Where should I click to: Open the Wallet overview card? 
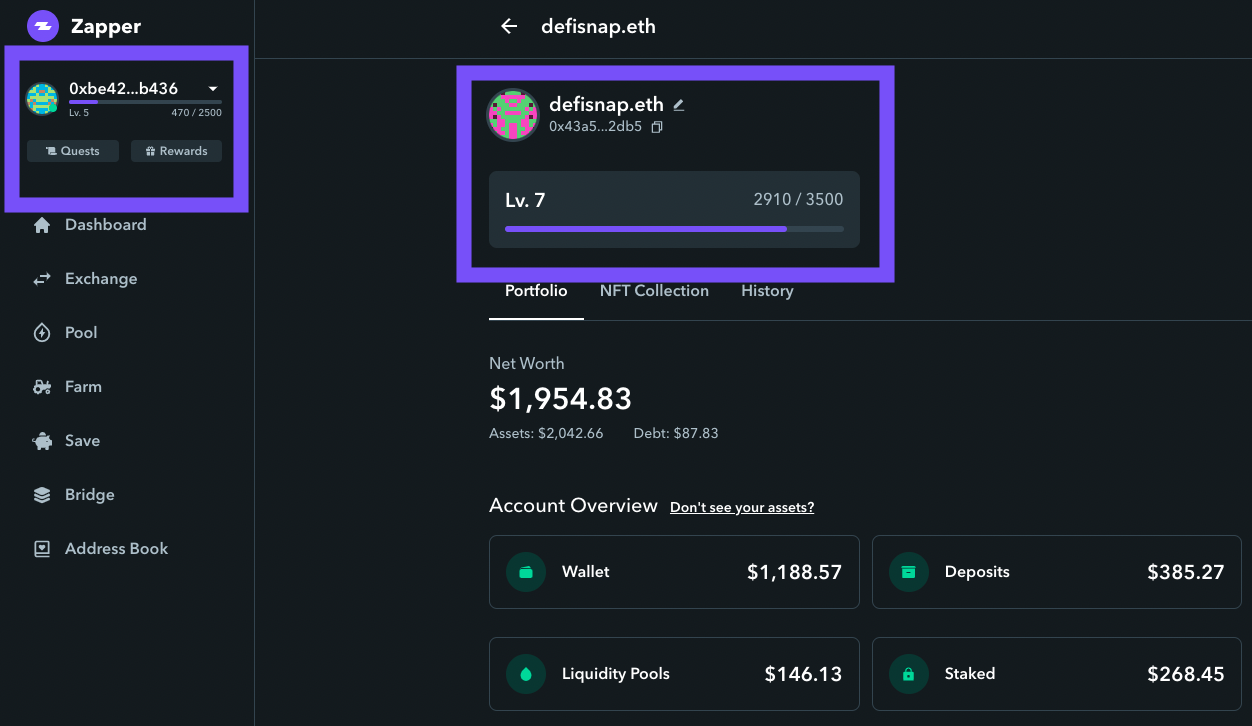(674, 572)
